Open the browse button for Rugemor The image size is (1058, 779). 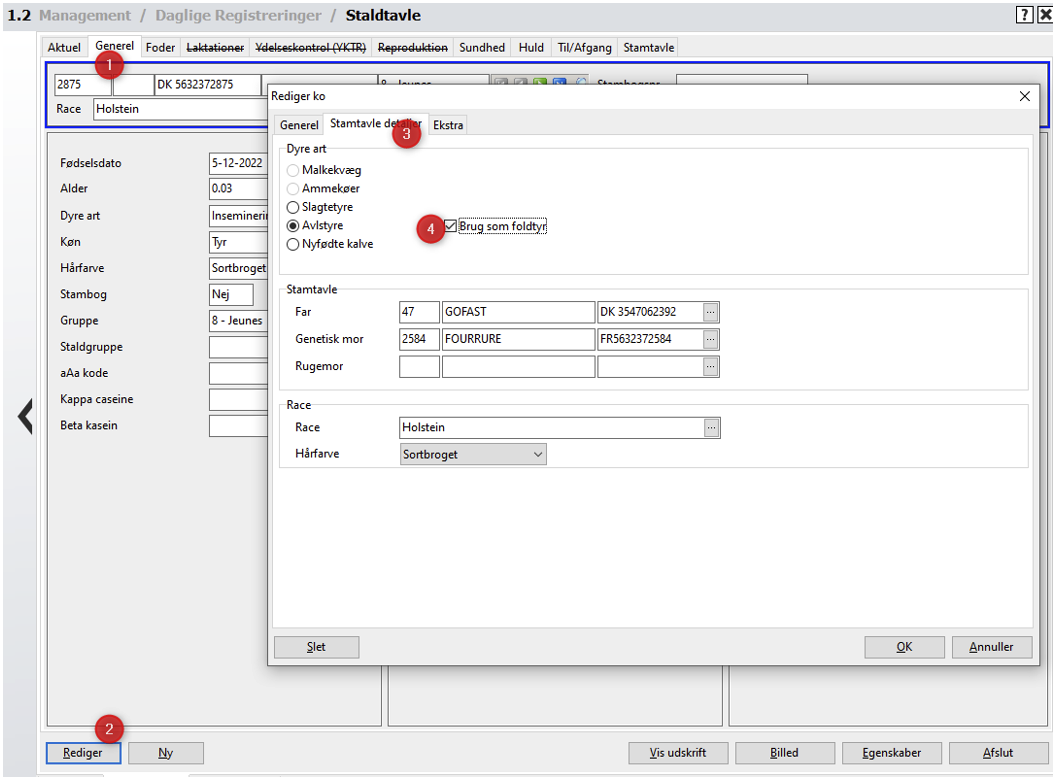point(710,367)
